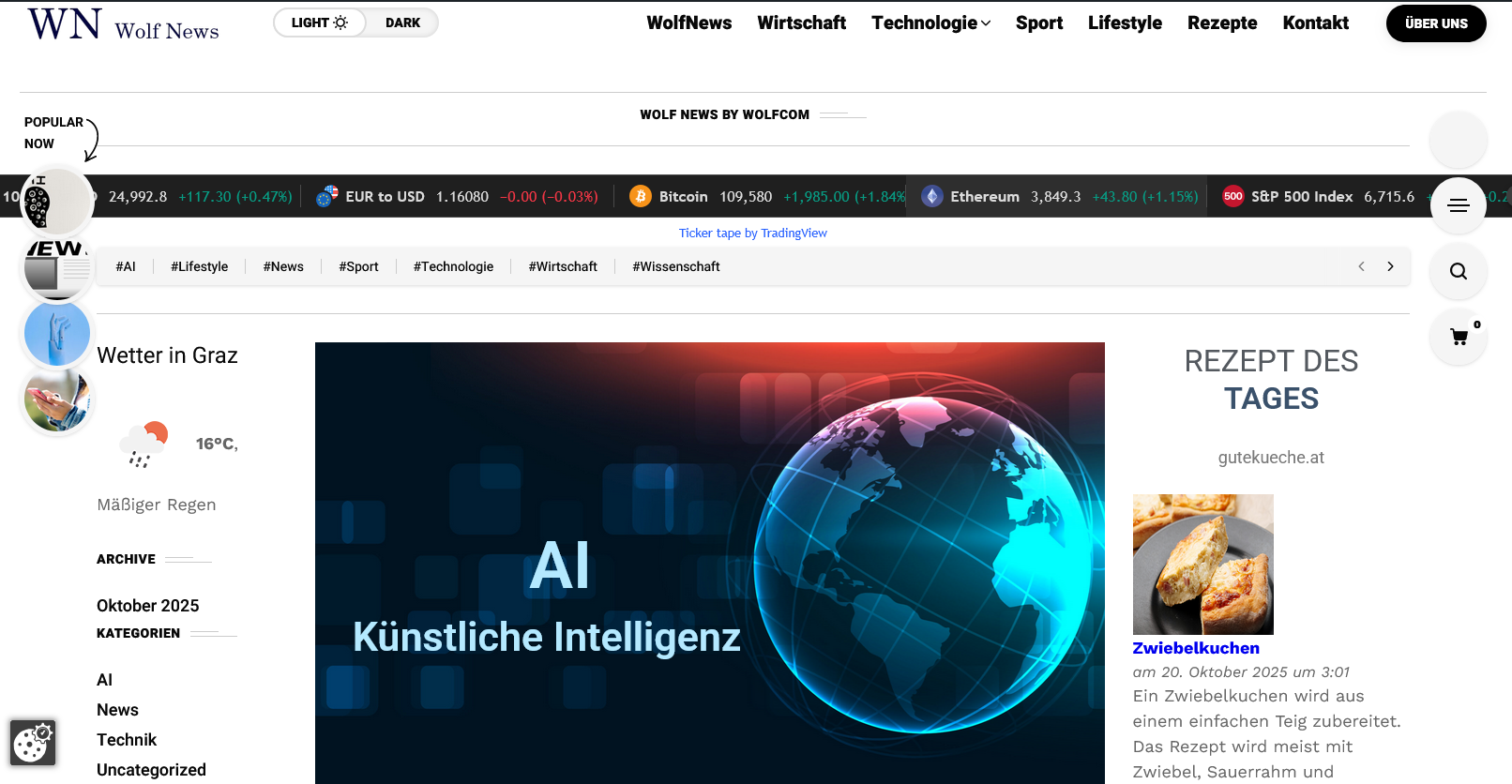The image size is (1512, 784).
Task: Click the Bitcoin ticker icon
Action: [x=641, y=196]
